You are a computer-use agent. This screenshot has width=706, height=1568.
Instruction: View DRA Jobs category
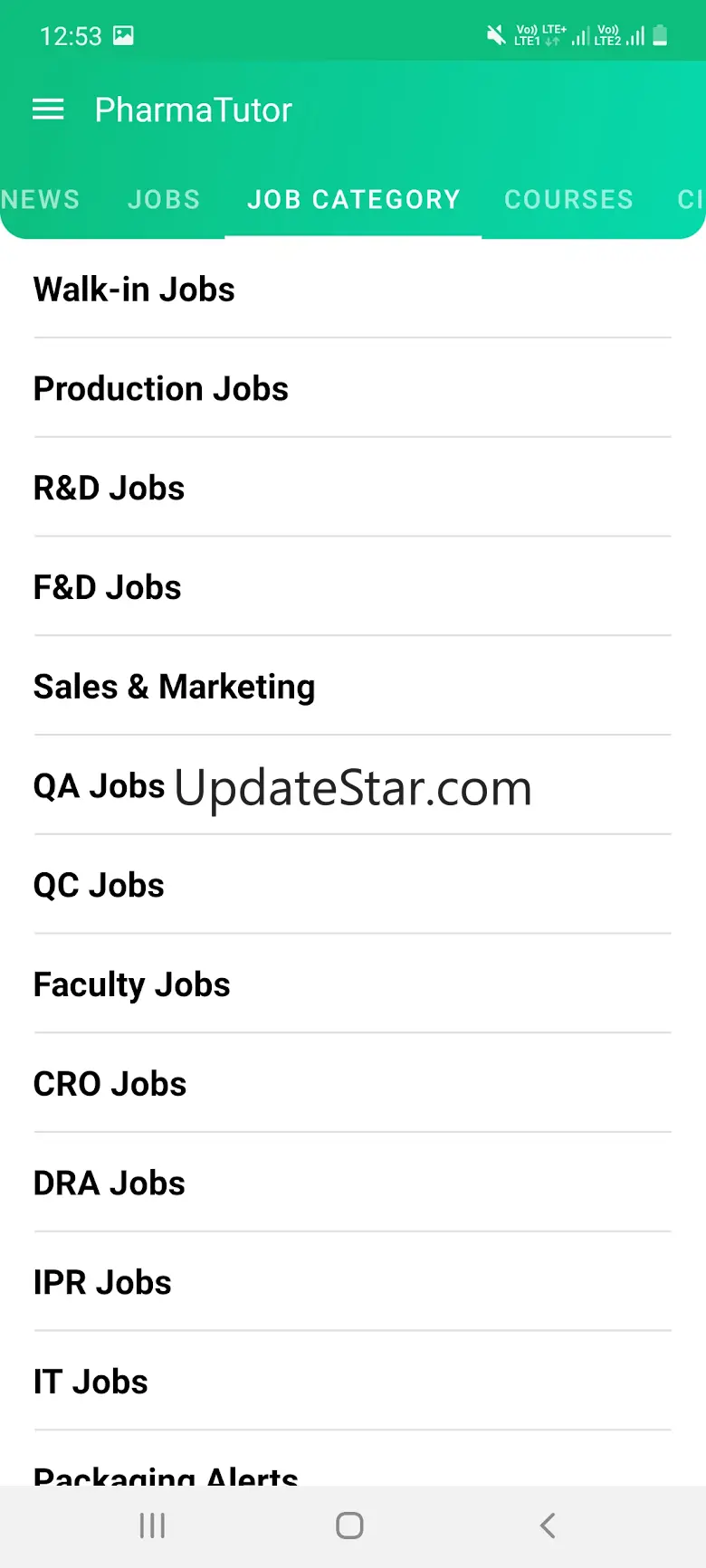coord(353,1183)
